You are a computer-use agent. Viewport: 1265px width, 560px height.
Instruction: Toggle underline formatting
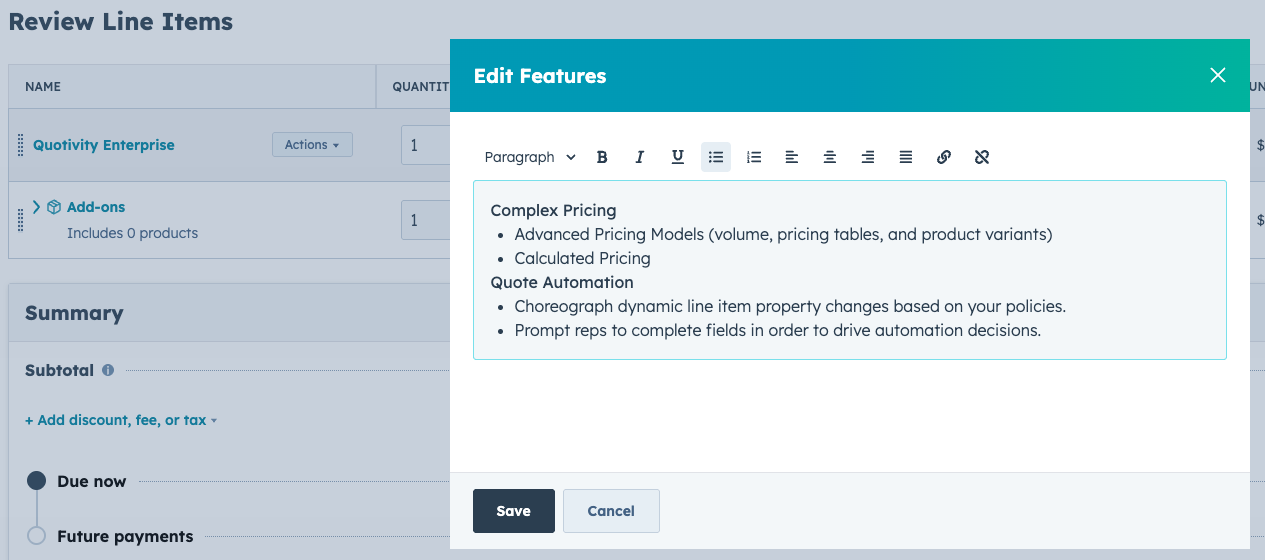coord(678,157)
